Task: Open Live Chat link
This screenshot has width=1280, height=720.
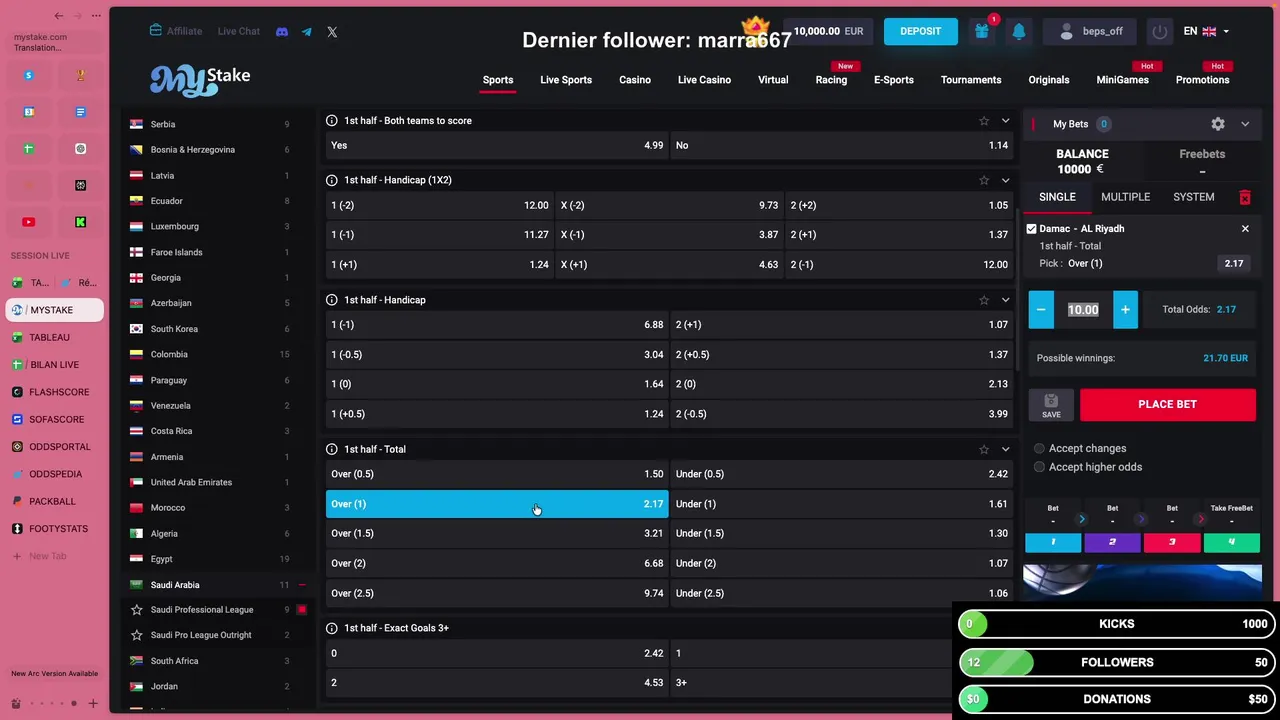Action: 239,31
